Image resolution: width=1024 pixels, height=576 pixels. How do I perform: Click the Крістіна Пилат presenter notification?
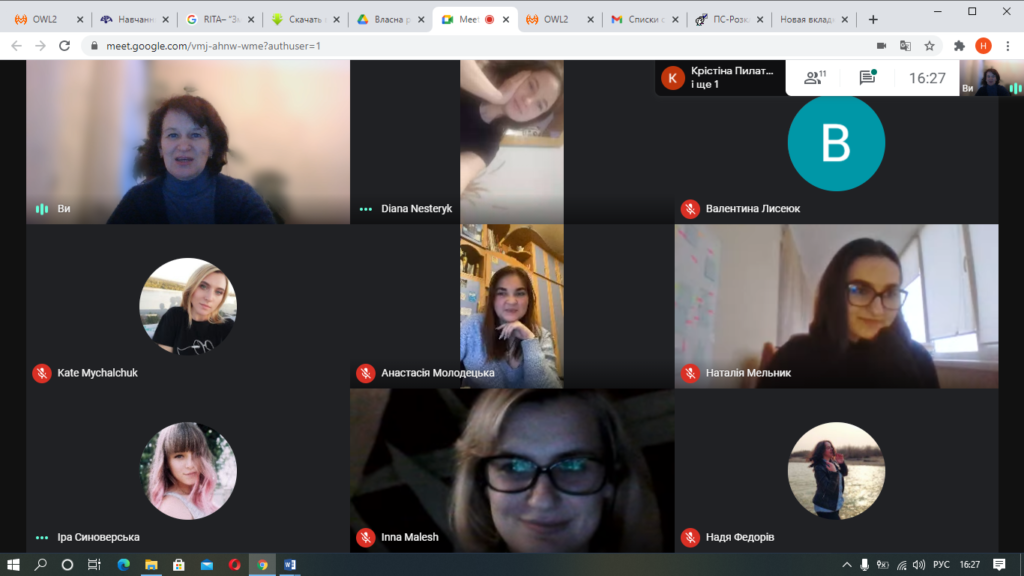pos(720,78)
